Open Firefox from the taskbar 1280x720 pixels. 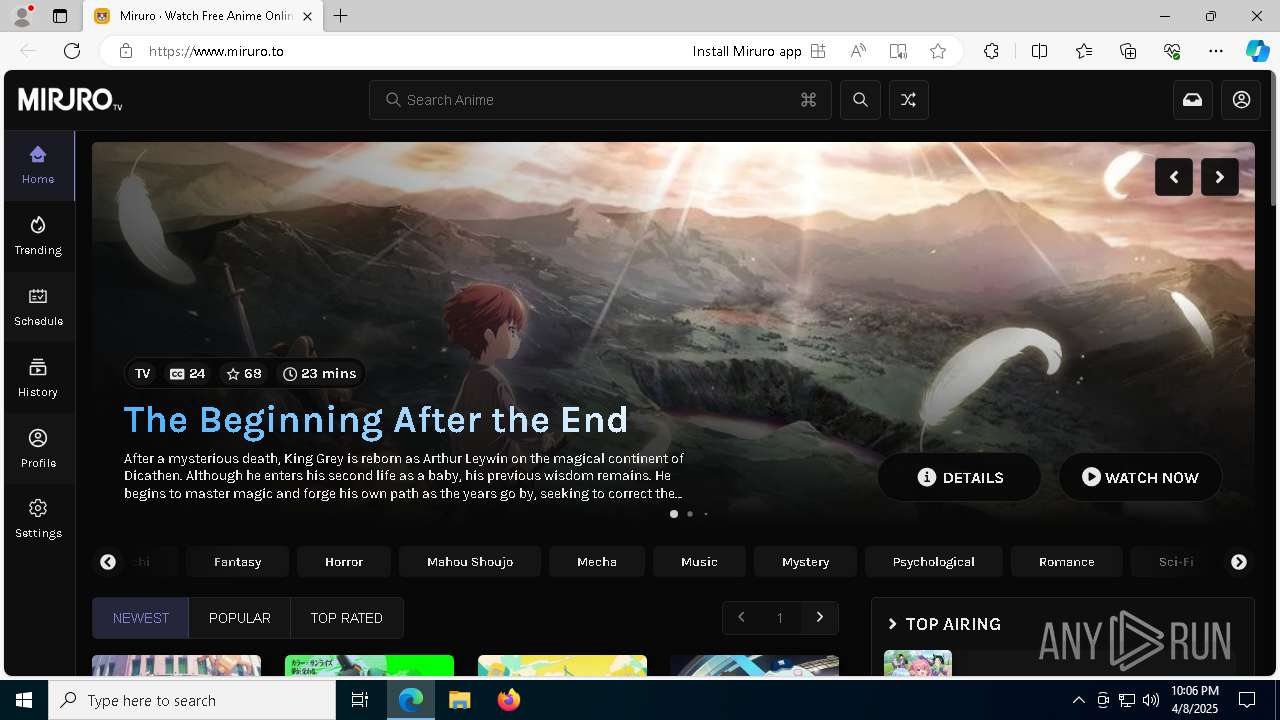coord(509,700)
